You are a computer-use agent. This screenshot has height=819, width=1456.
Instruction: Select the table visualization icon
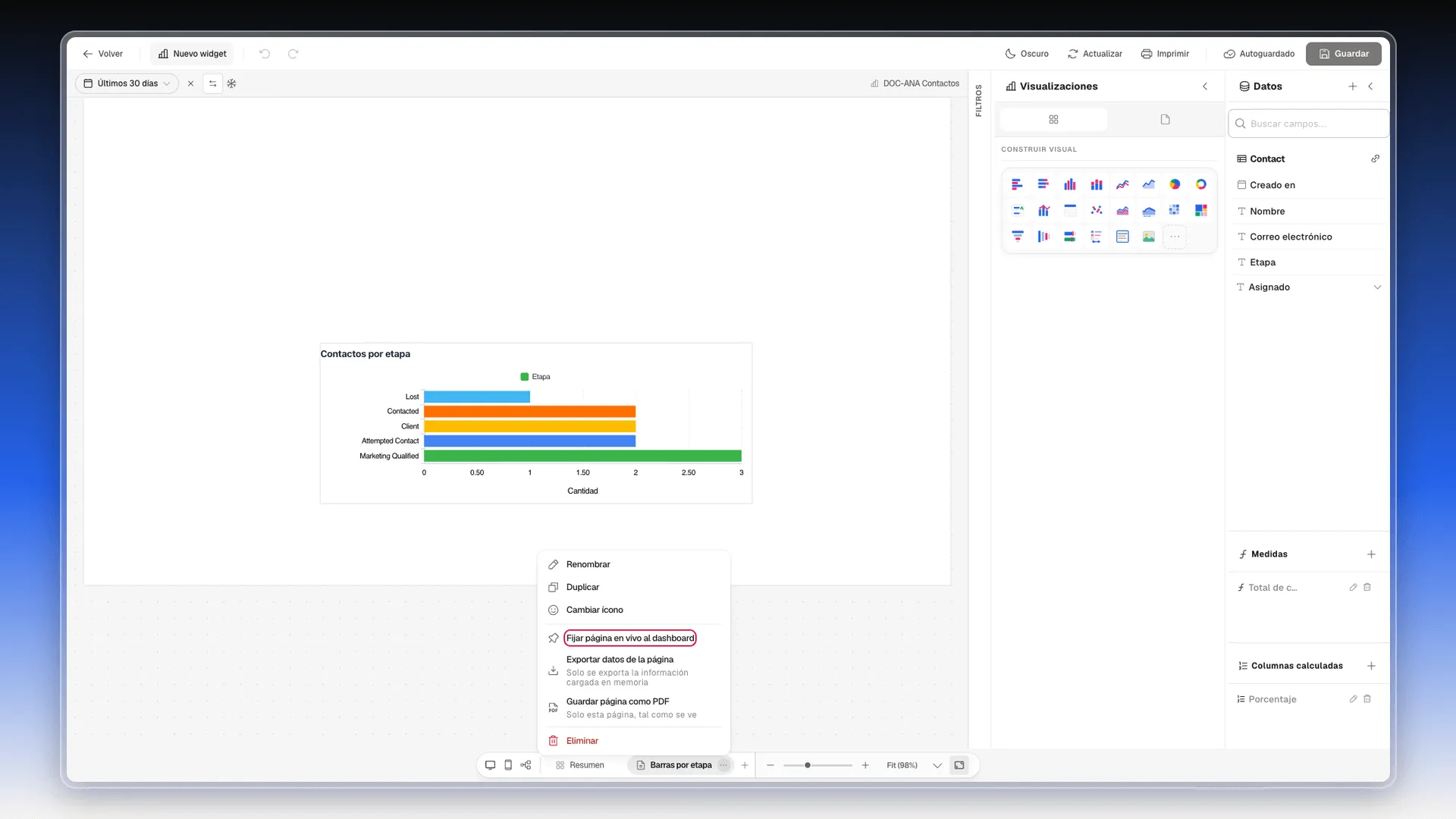tap(1070, 210)
